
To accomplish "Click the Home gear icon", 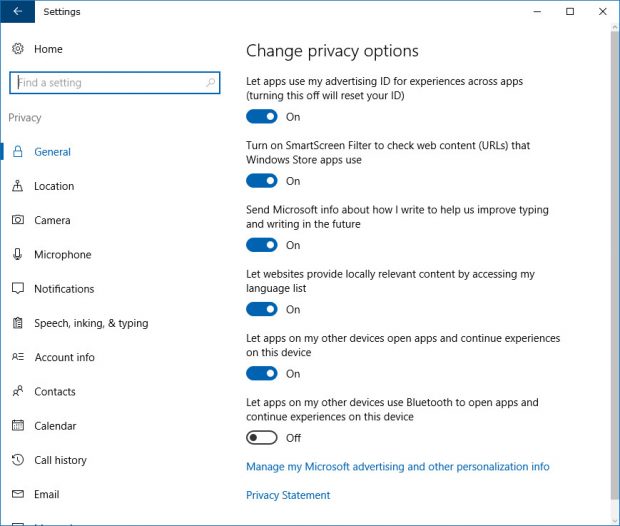I will click(18, 49).
